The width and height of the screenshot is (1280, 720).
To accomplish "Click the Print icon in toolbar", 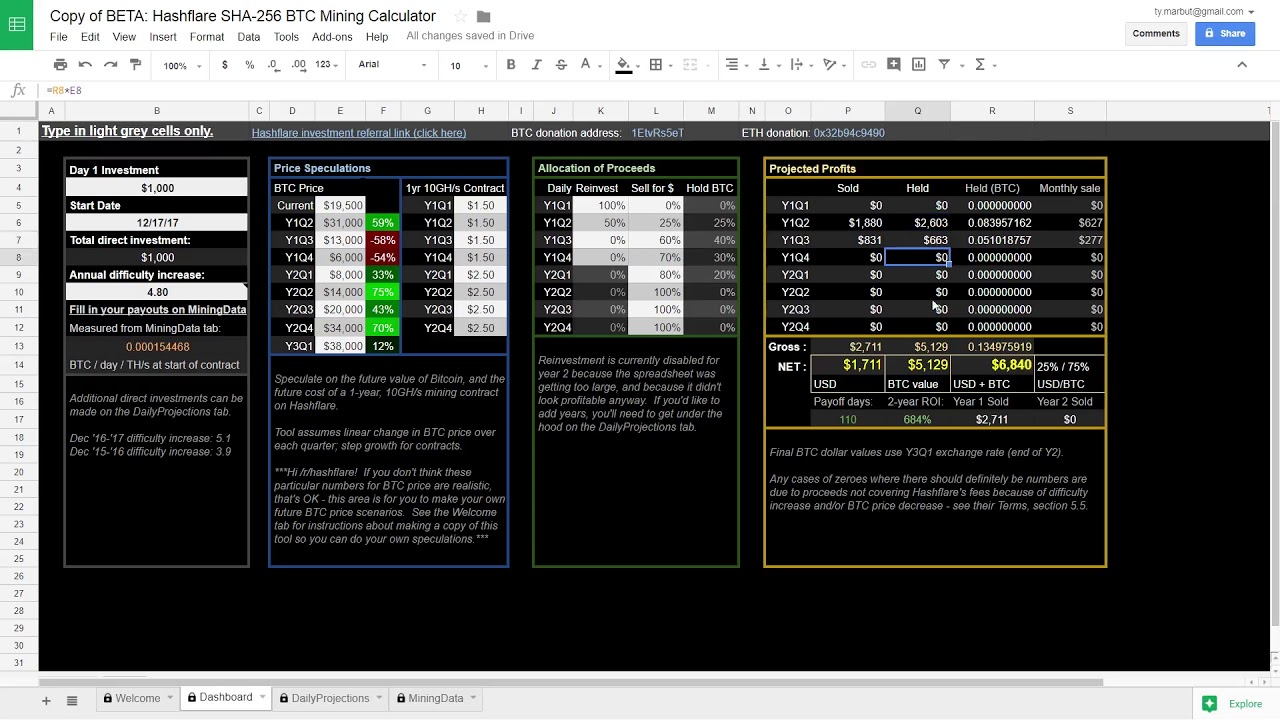I will pyautogui.click(x=60, y=64).
